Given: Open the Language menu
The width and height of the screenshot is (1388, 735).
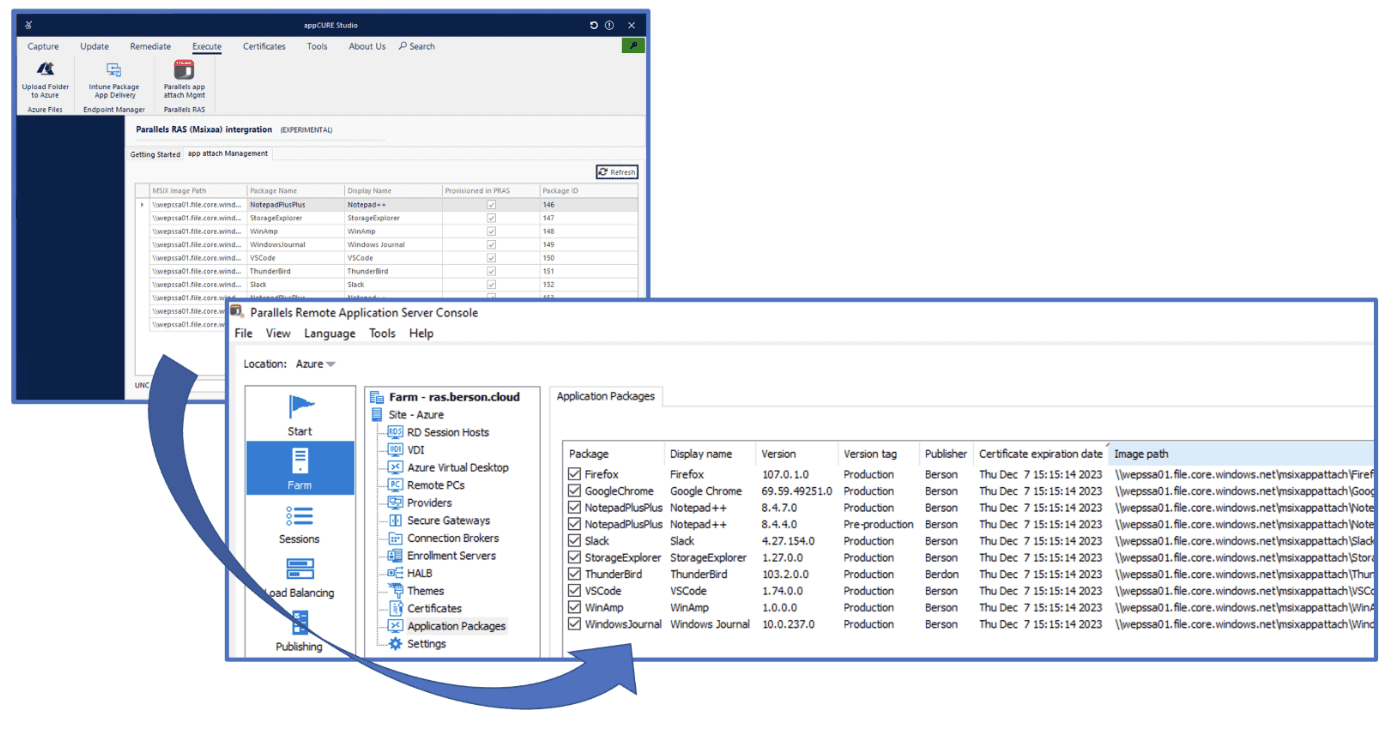Looking at the screenshot, I should 329,334.
